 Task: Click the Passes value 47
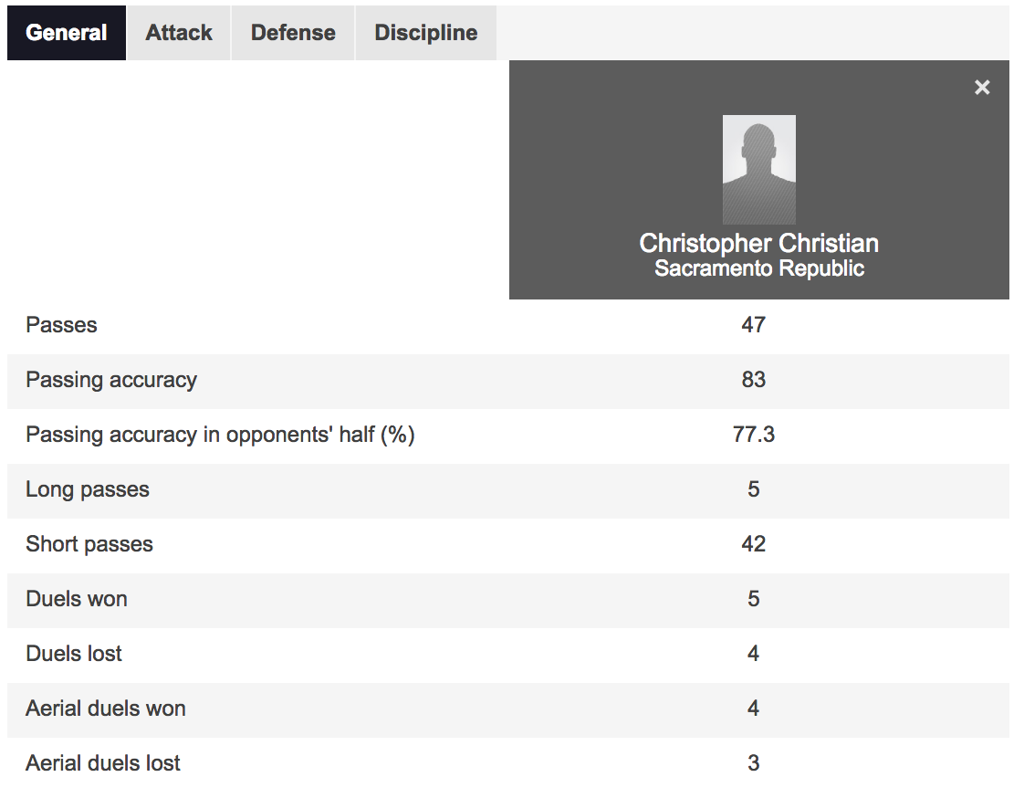[x=753, y=325]
